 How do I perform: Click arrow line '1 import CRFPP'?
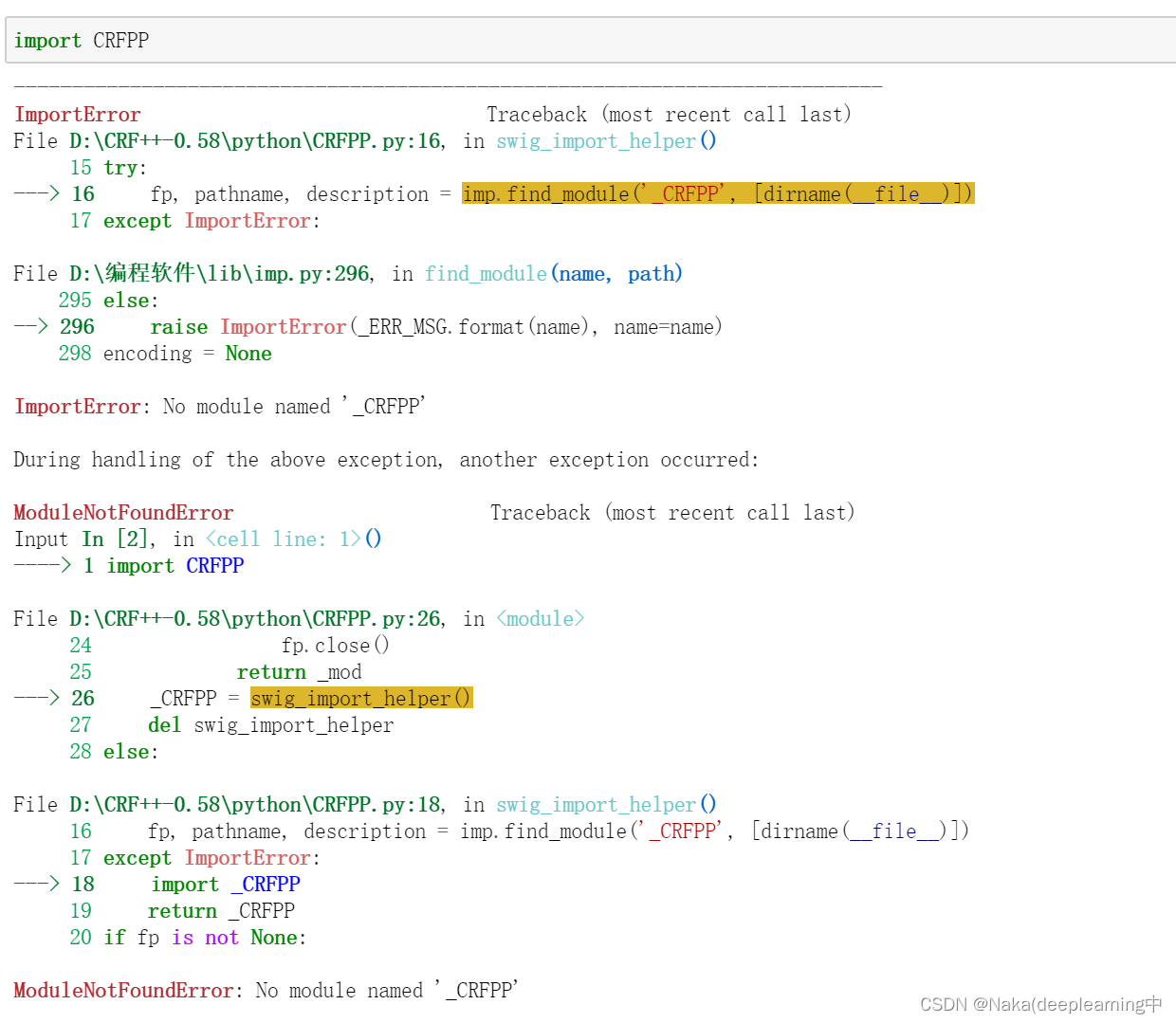tap(129, 566)
